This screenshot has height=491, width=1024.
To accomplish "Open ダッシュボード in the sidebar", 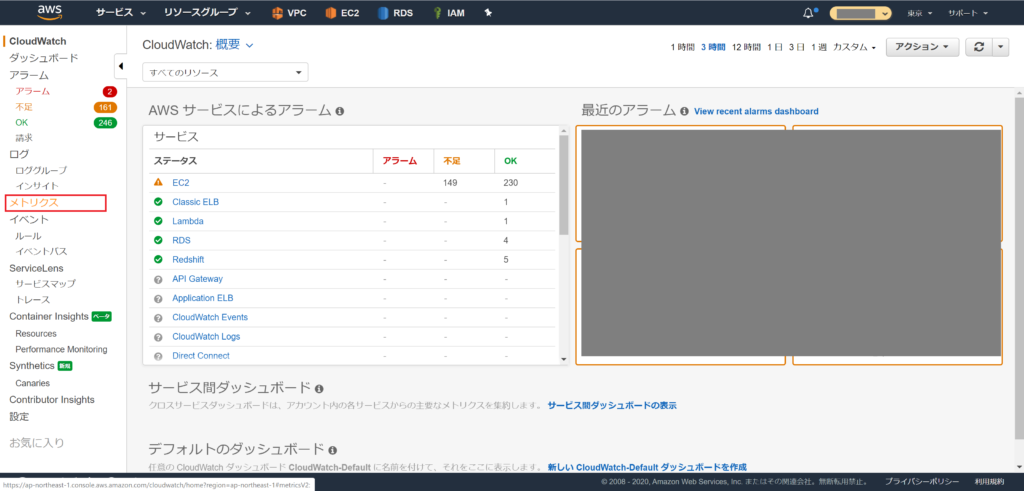I will 43,59.
